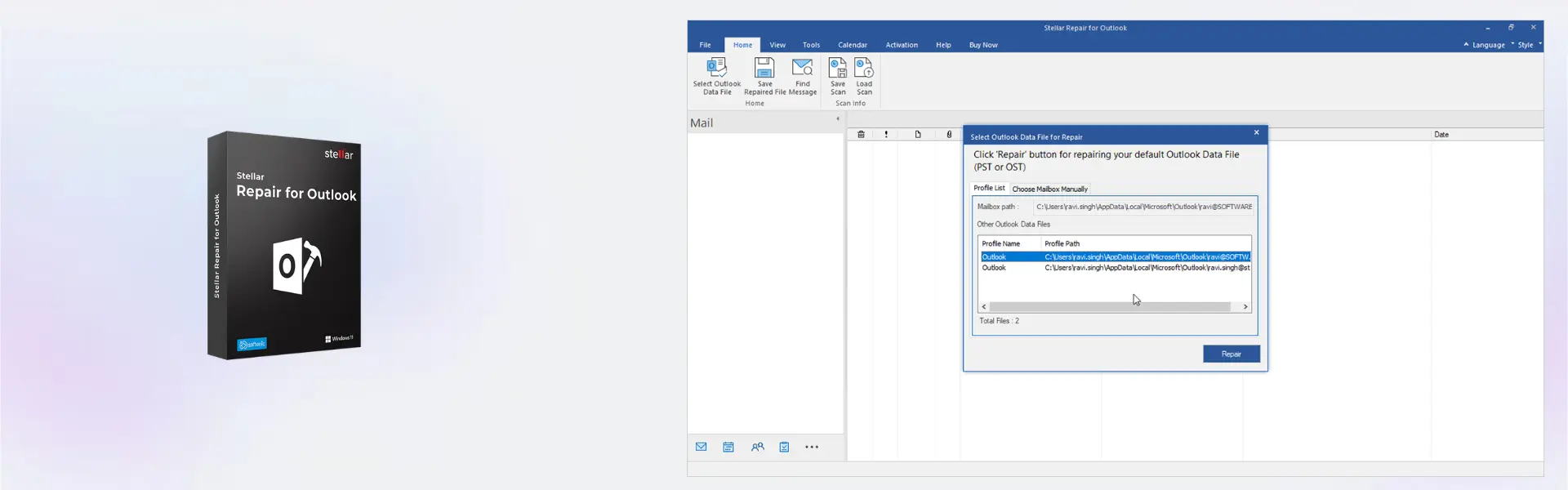Viewport: 1568px width, 490px height.
Task: Collapse the Mail pane arrow
Action: coord(837,119)
